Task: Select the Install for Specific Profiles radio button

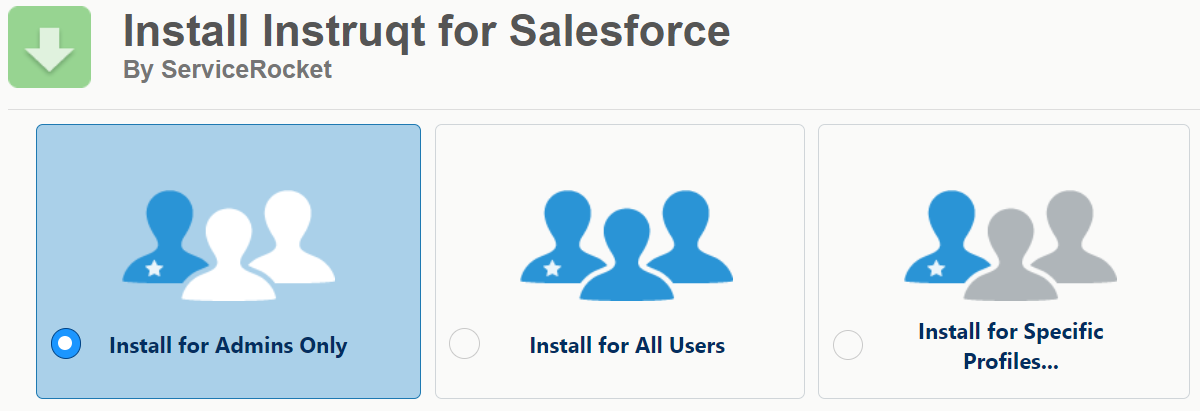Action: click(848, 345)
